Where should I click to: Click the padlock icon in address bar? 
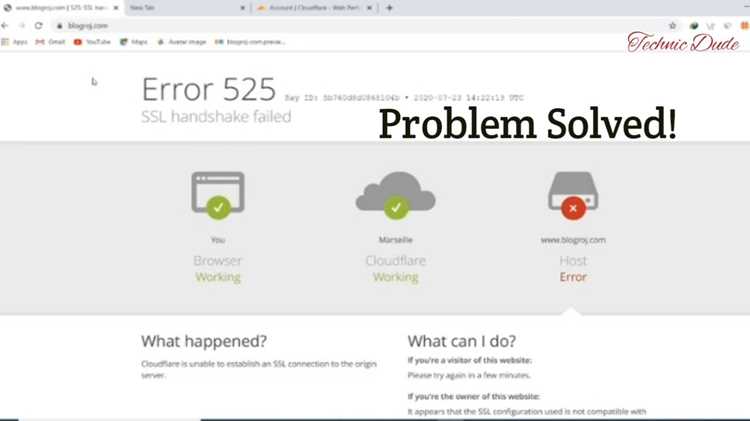point(59,26)
